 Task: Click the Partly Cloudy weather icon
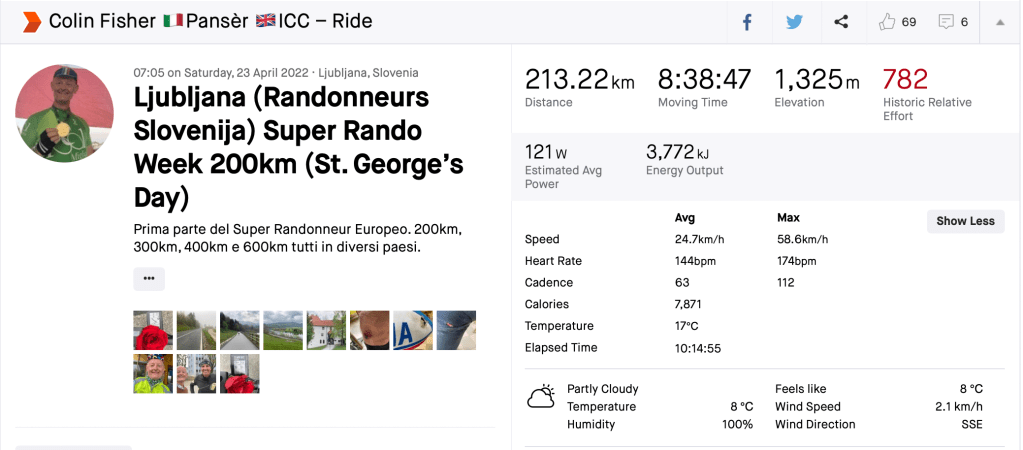[541, 397]
